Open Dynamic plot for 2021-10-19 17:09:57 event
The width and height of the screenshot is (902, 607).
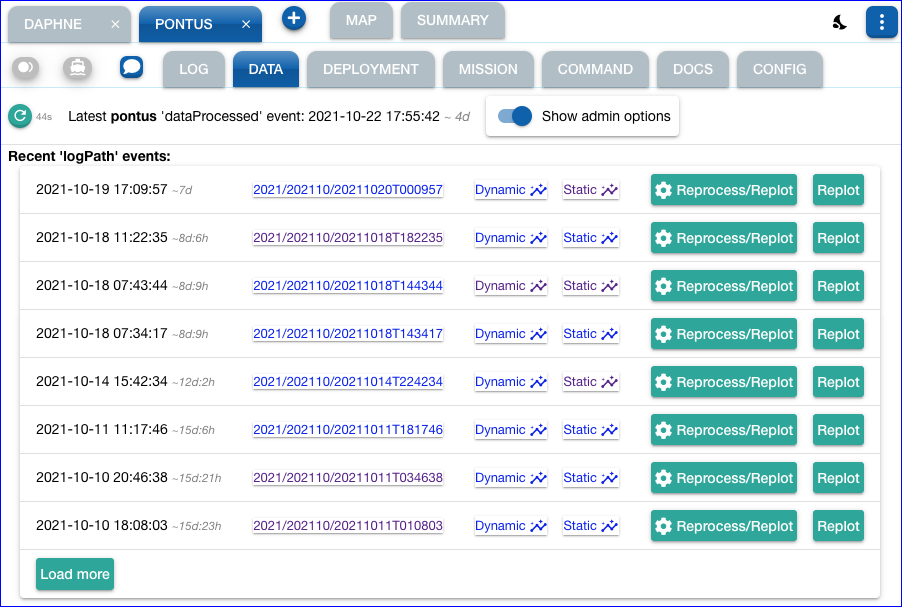tap(510, 190)
